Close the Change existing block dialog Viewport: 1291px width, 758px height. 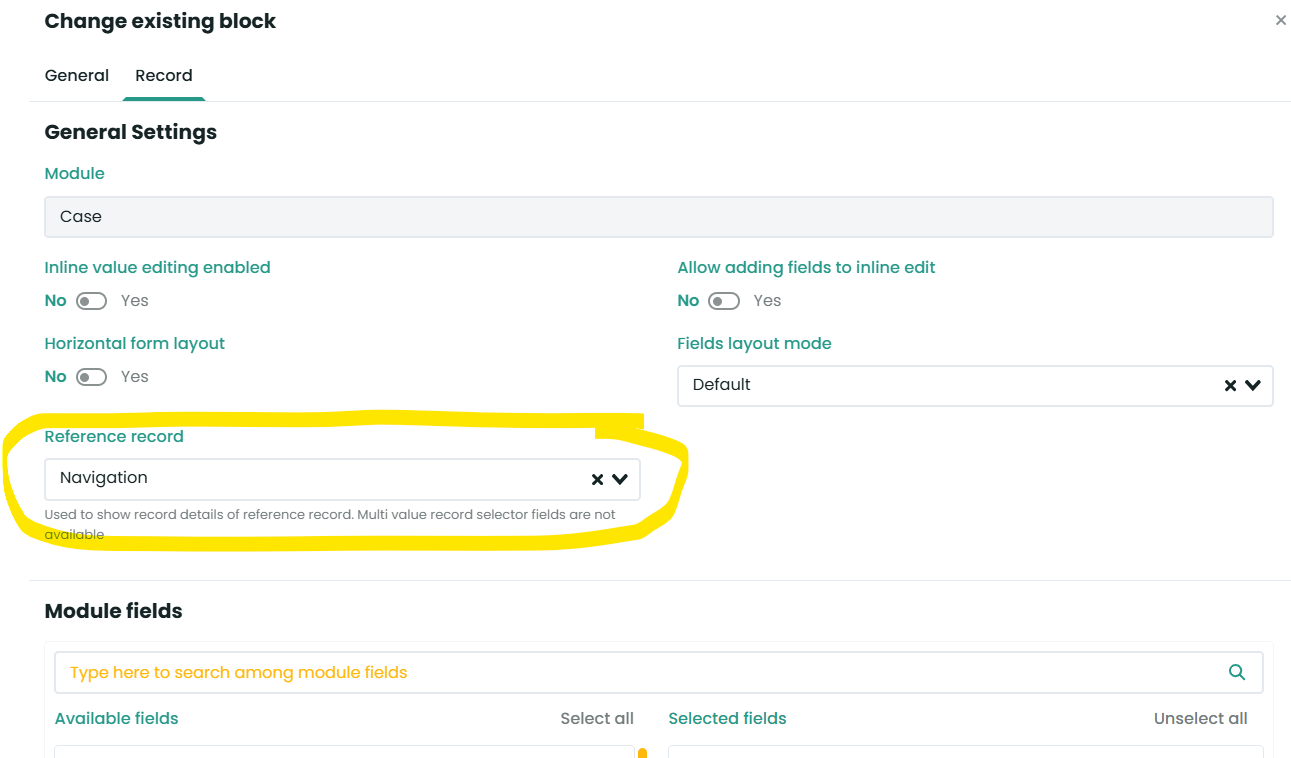point(1280,20)
